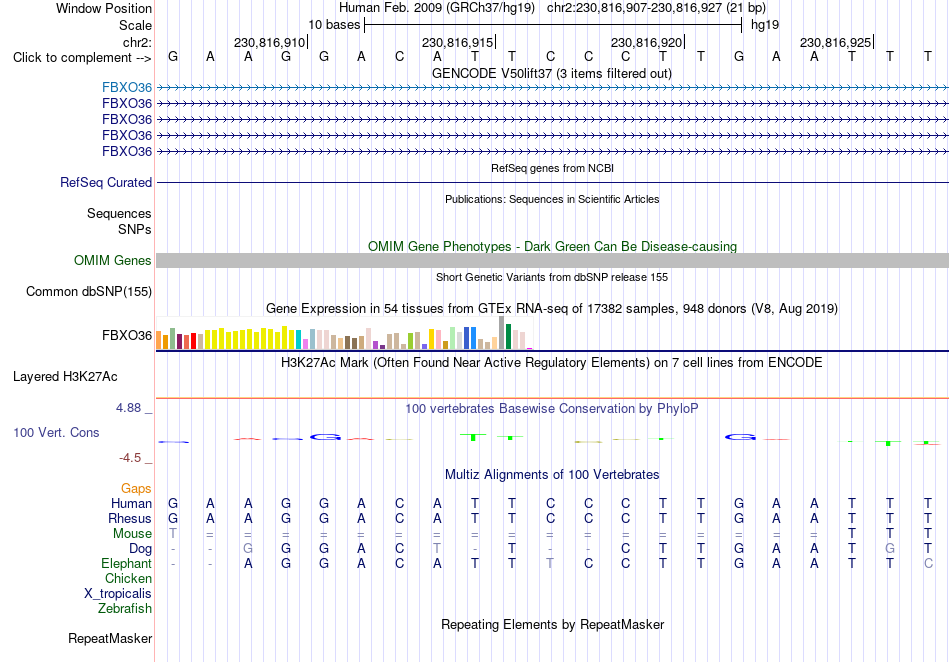Viewport: 950px width, 662px height.
Task: Open the OMIM Genes track label
Action: (113, 260)
